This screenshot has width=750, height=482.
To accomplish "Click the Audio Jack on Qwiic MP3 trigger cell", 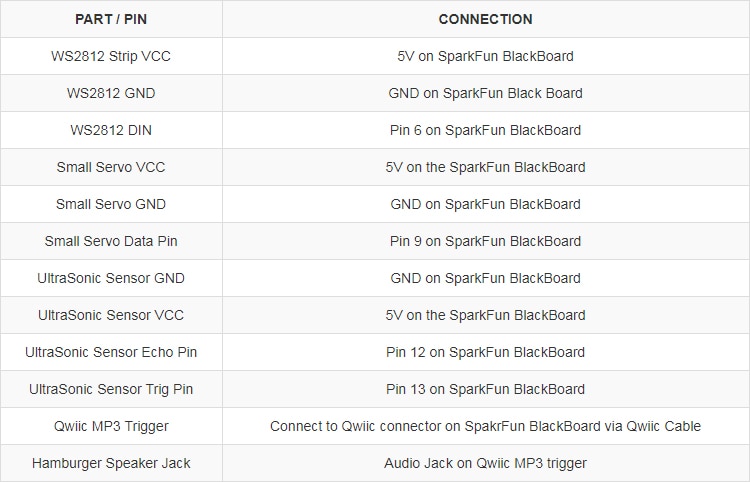I will pos(485,463).
